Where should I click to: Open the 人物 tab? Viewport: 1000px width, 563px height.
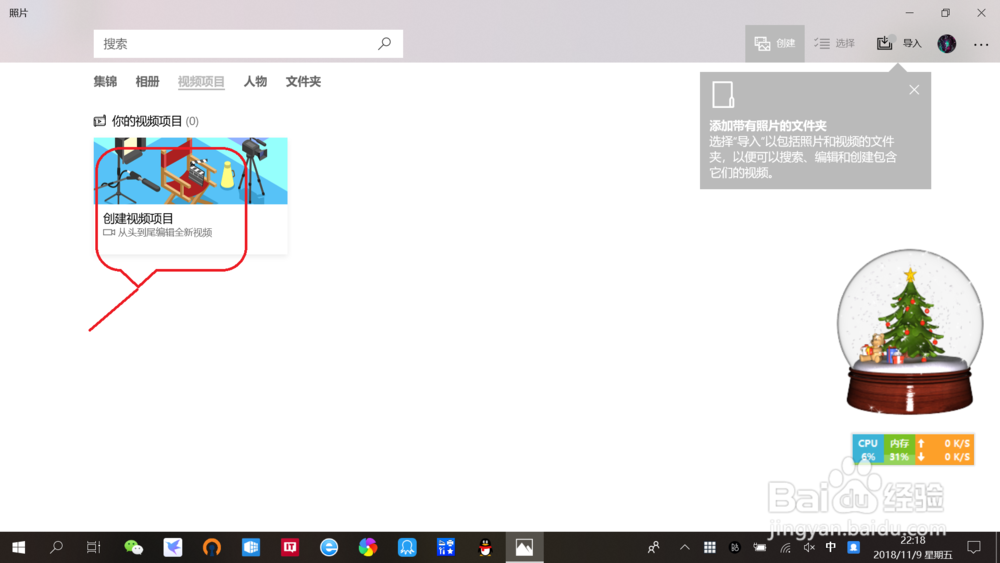coord(255,82)
